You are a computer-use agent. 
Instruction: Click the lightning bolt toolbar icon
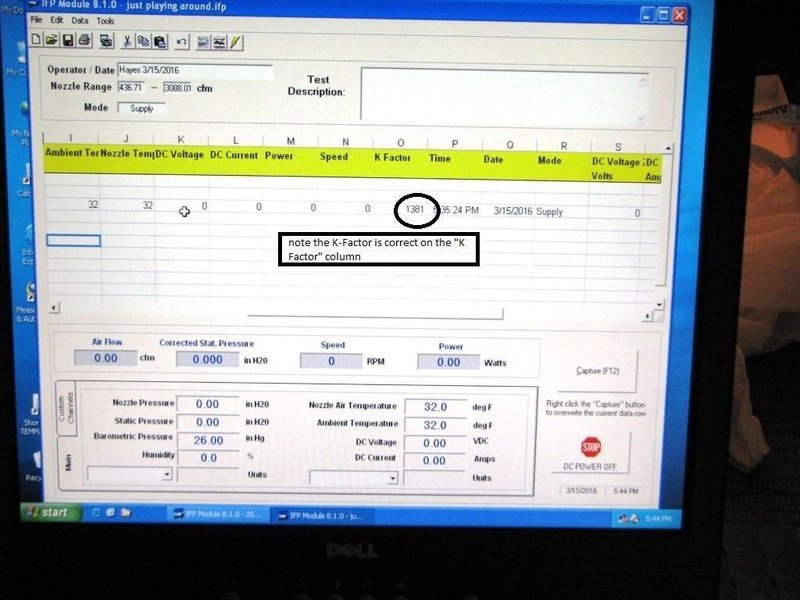click(235, 42)
